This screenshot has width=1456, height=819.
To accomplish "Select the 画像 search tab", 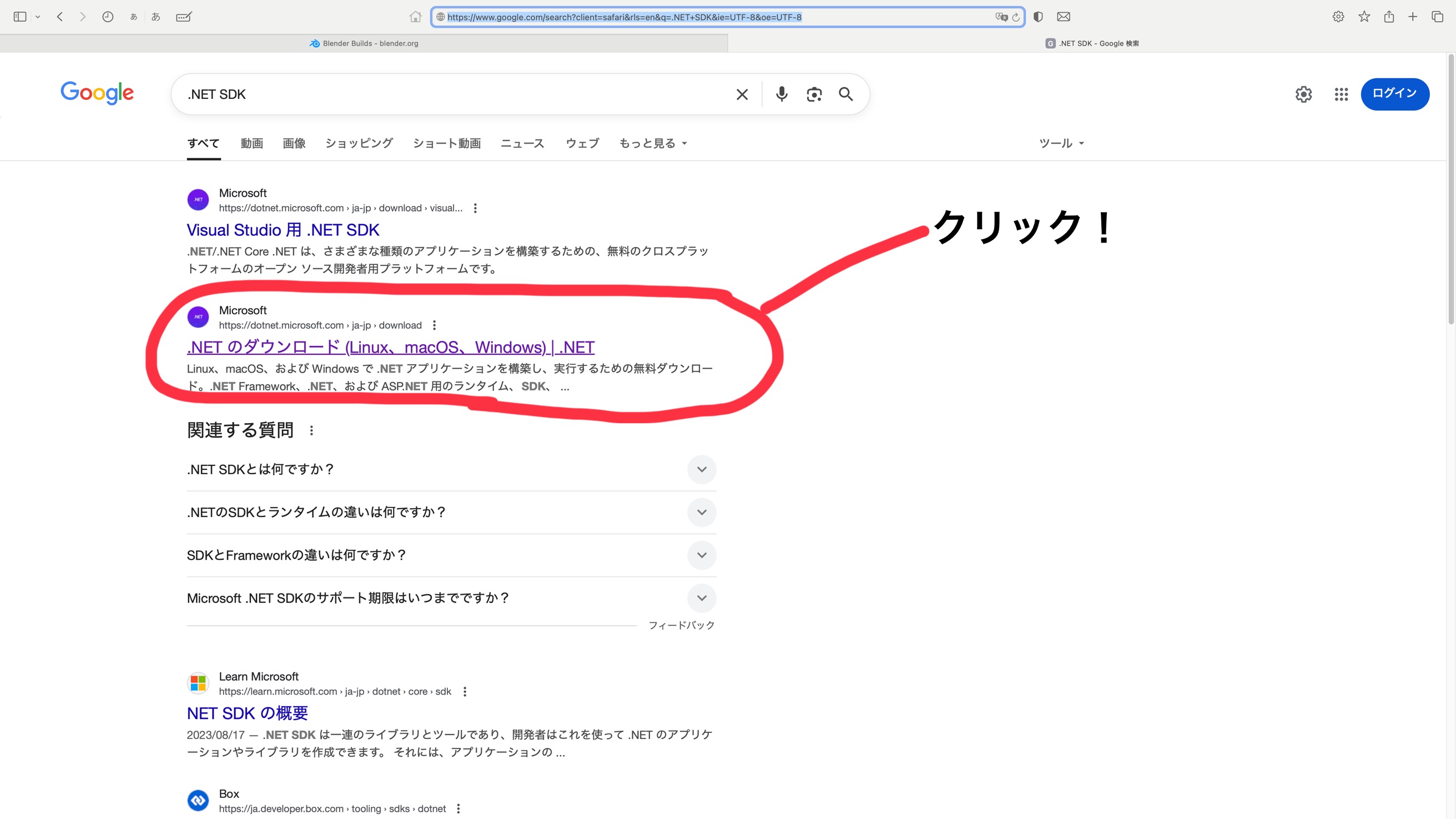I will coord(294,144).
